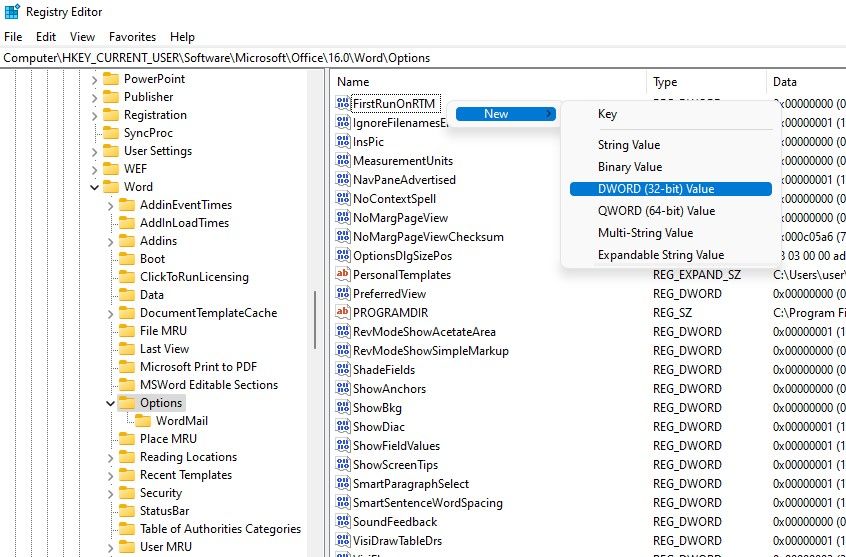Image resolution: width=846 pixels, height=557 pixels.
Task: Open the Help menu
Action: click(182, 37)
